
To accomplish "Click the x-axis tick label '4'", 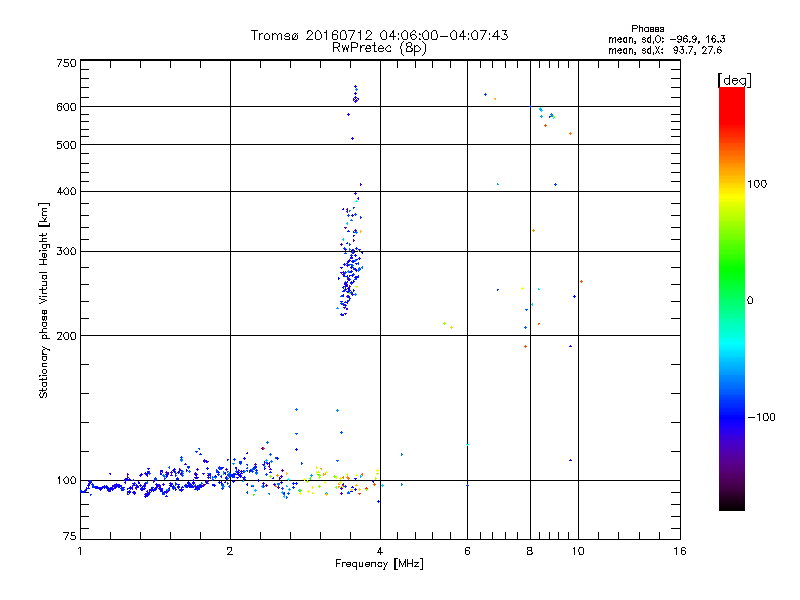I will tap(380, 551).
